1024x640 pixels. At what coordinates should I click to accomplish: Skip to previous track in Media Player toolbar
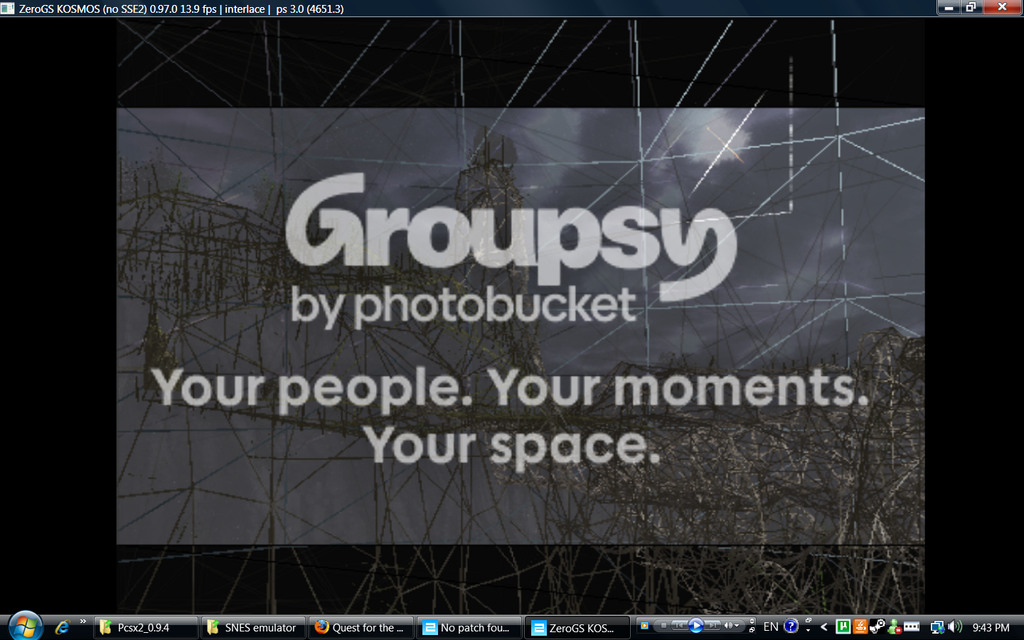click(679, 626)
